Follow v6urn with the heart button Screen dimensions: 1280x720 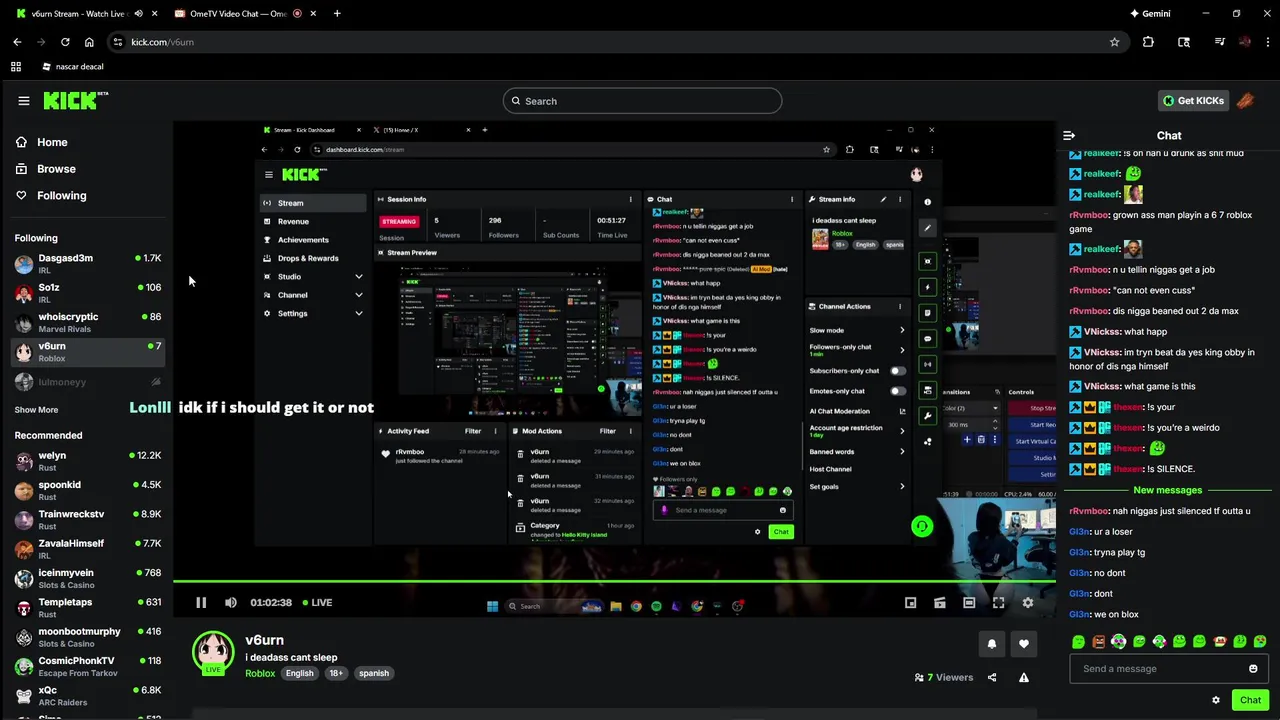[1024, 644]
